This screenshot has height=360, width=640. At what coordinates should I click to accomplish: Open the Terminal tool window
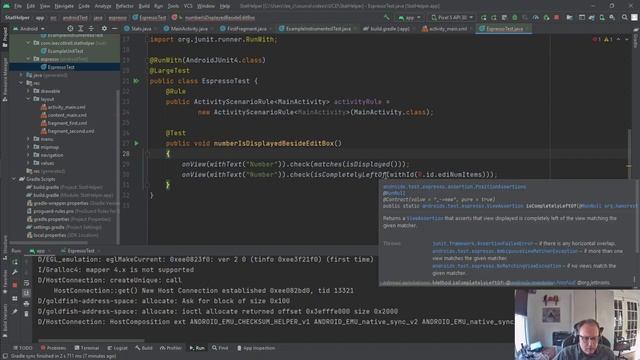[87, 348]
